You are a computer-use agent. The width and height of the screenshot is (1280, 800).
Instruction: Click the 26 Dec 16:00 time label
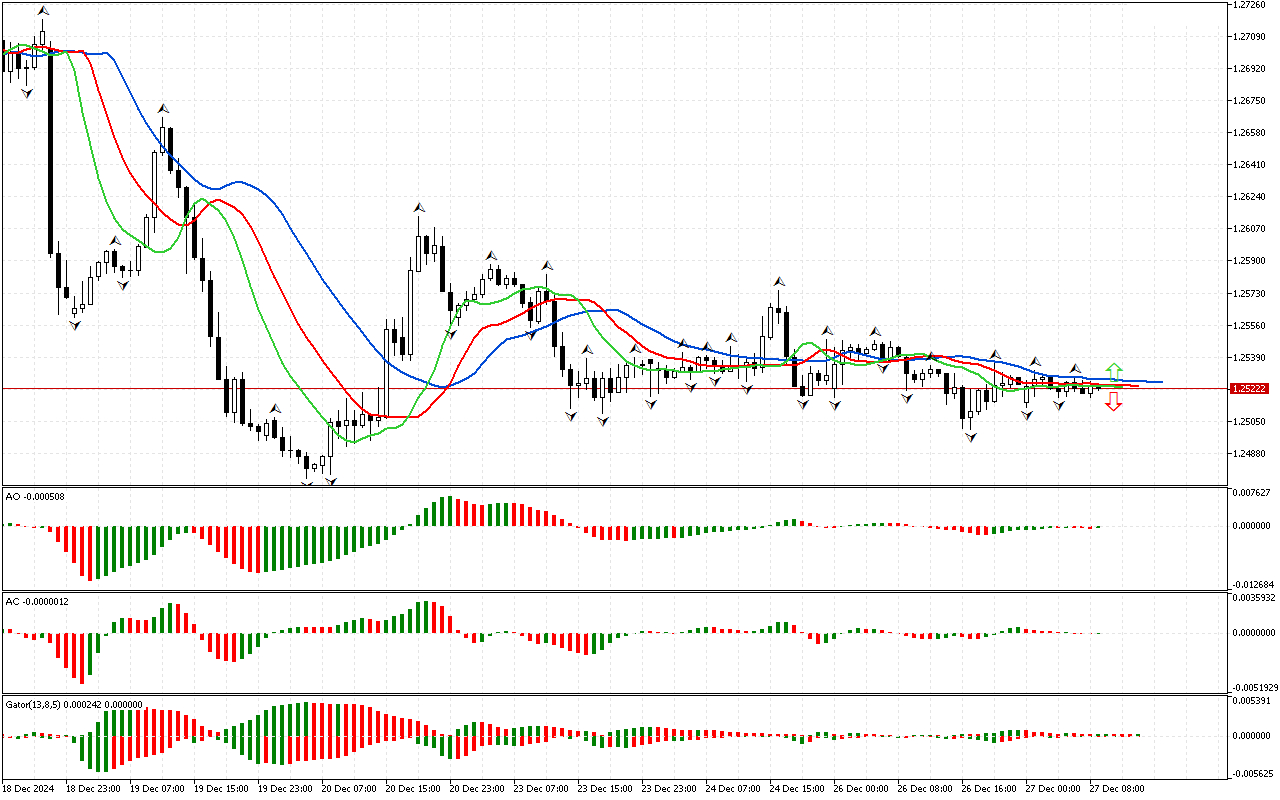tap(989, 789)
